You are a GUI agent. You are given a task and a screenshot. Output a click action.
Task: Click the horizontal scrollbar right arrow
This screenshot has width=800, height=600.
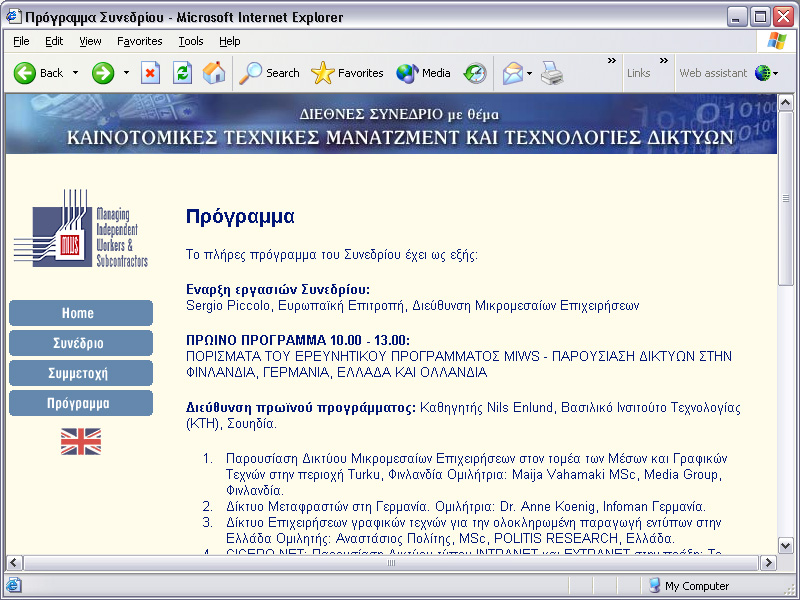pyautogui.click(x=768, y=563)
